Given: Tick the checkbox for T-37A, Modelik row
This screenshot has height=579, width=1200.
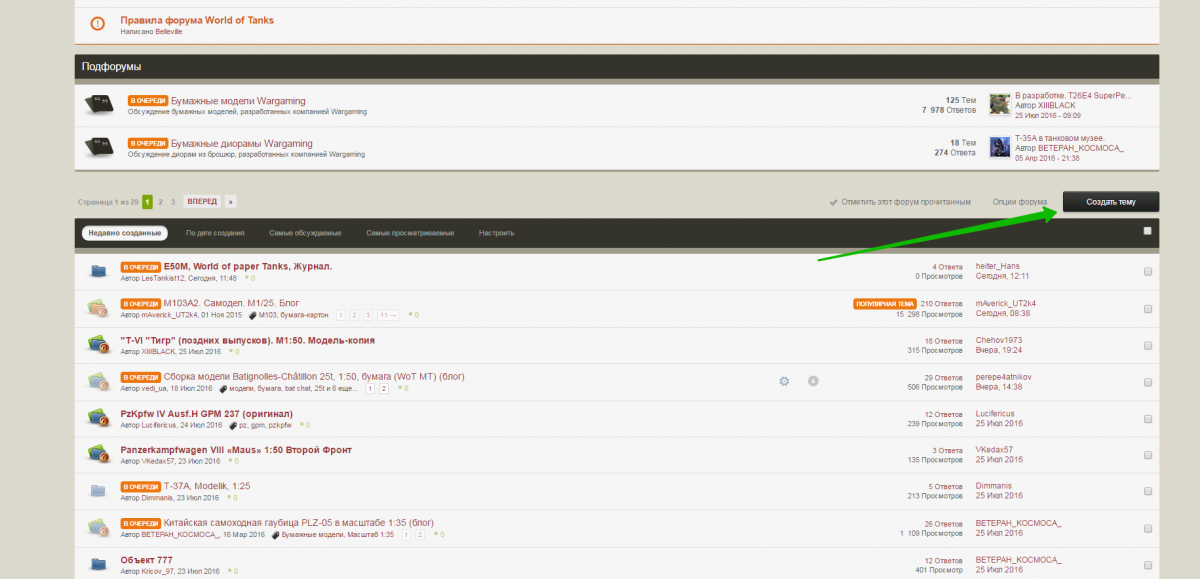Looking at the screenshot, I should click(x=1148, y=491).
